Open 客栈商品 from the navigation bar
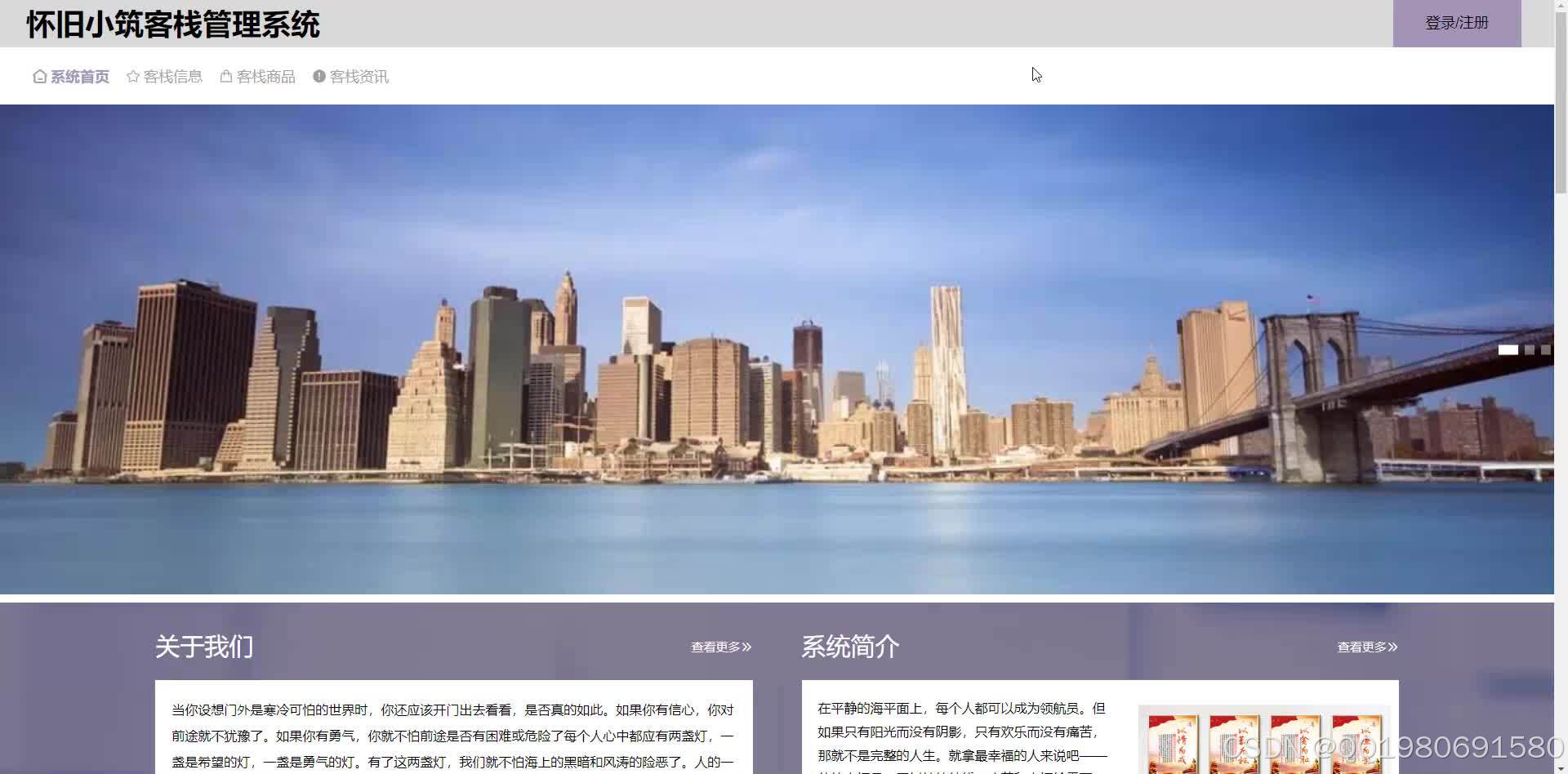This screenshot has width=1568, height=774. (265, 75)
